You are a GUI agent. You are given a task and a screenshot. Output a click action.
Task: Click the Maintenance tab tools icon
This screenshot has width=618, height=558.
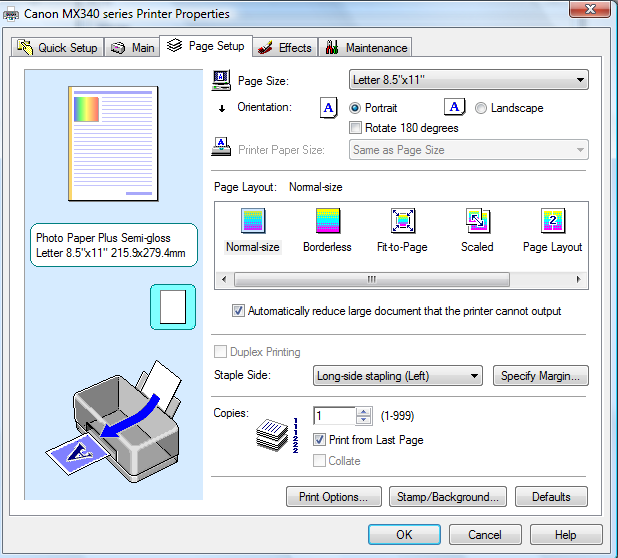(x=332, y=47)
